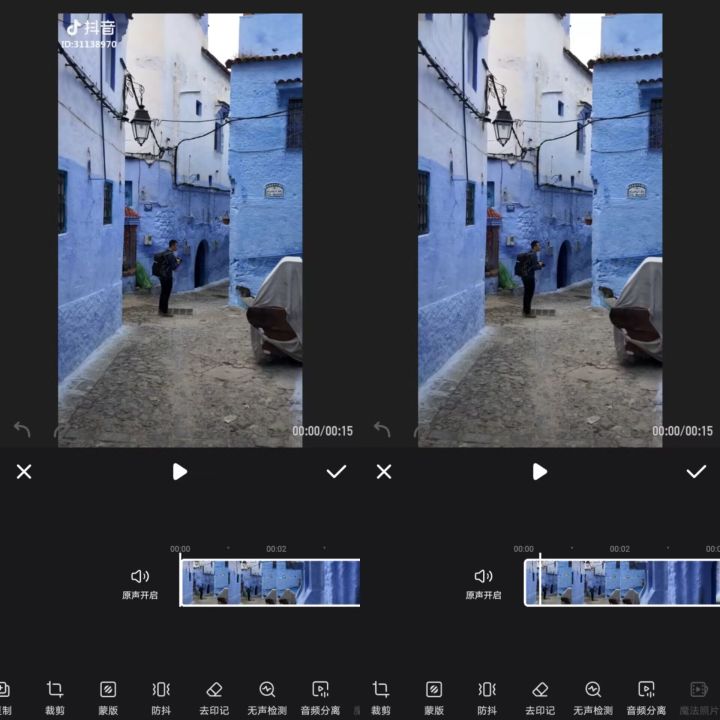Click the 00:02 mark on right timeline ruler
The image size is (720, 720).
[x=620, y=549]
